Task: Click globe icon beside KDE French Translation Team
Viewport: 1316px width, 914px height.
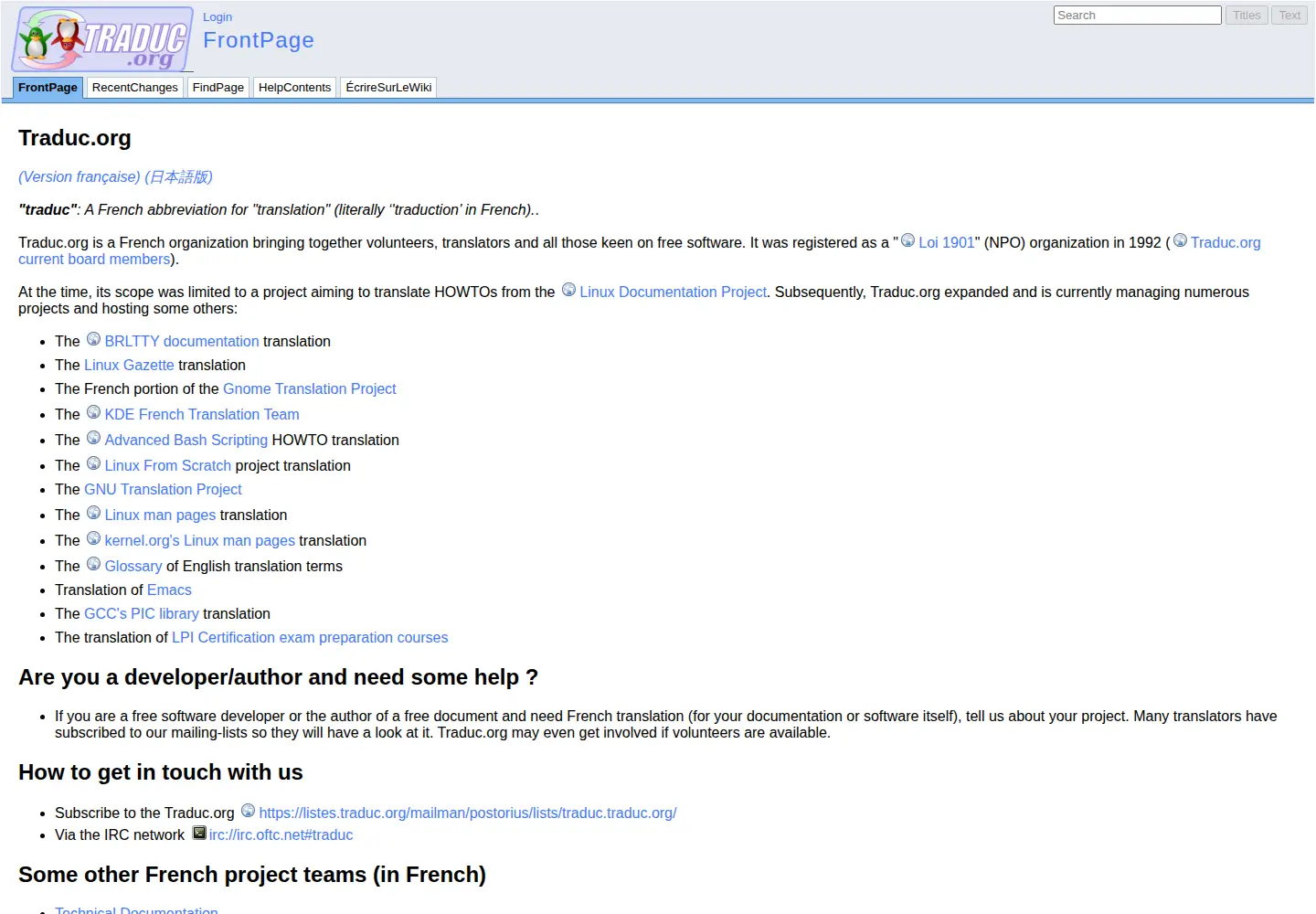Action: [93, 412]
